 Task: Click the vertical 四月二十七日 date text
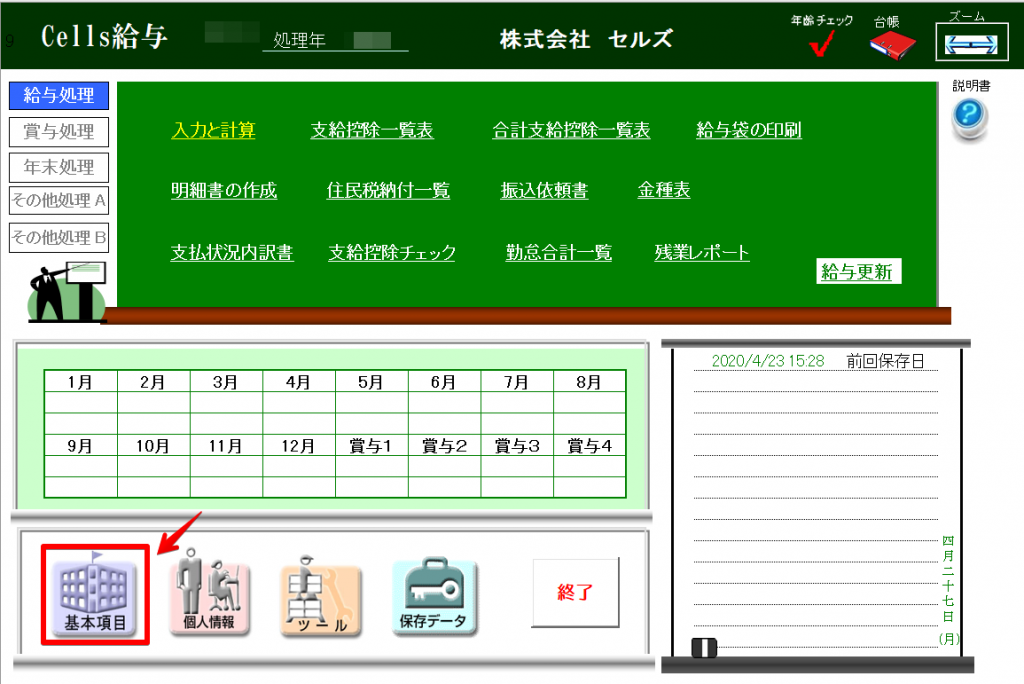point(948,579)
